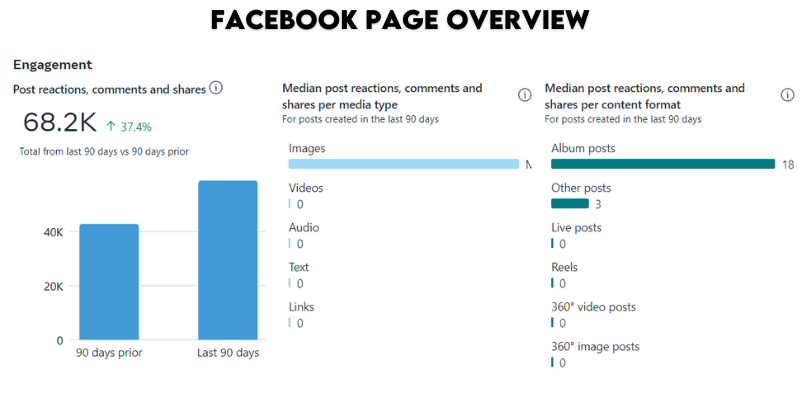Click the Reels content format label
The image size is (800, 400).
point(564,267)
